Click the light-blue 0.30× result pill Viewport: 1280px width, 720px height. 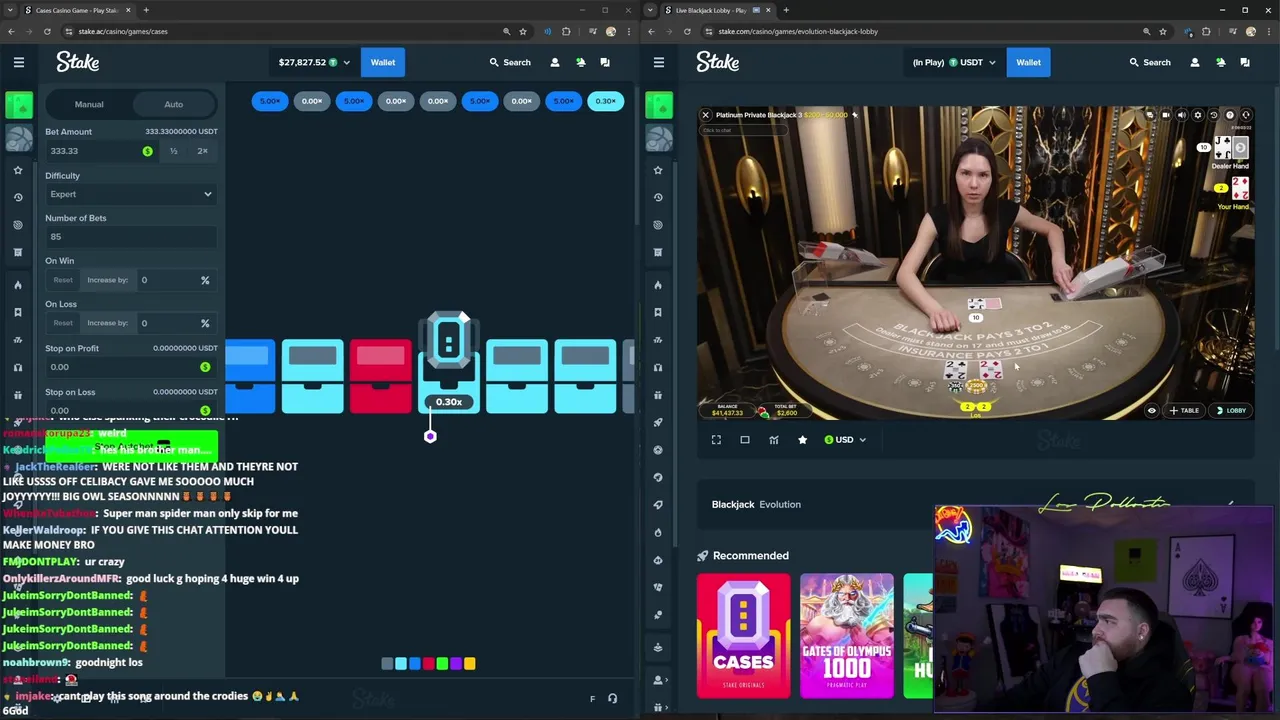coord(605,101)
